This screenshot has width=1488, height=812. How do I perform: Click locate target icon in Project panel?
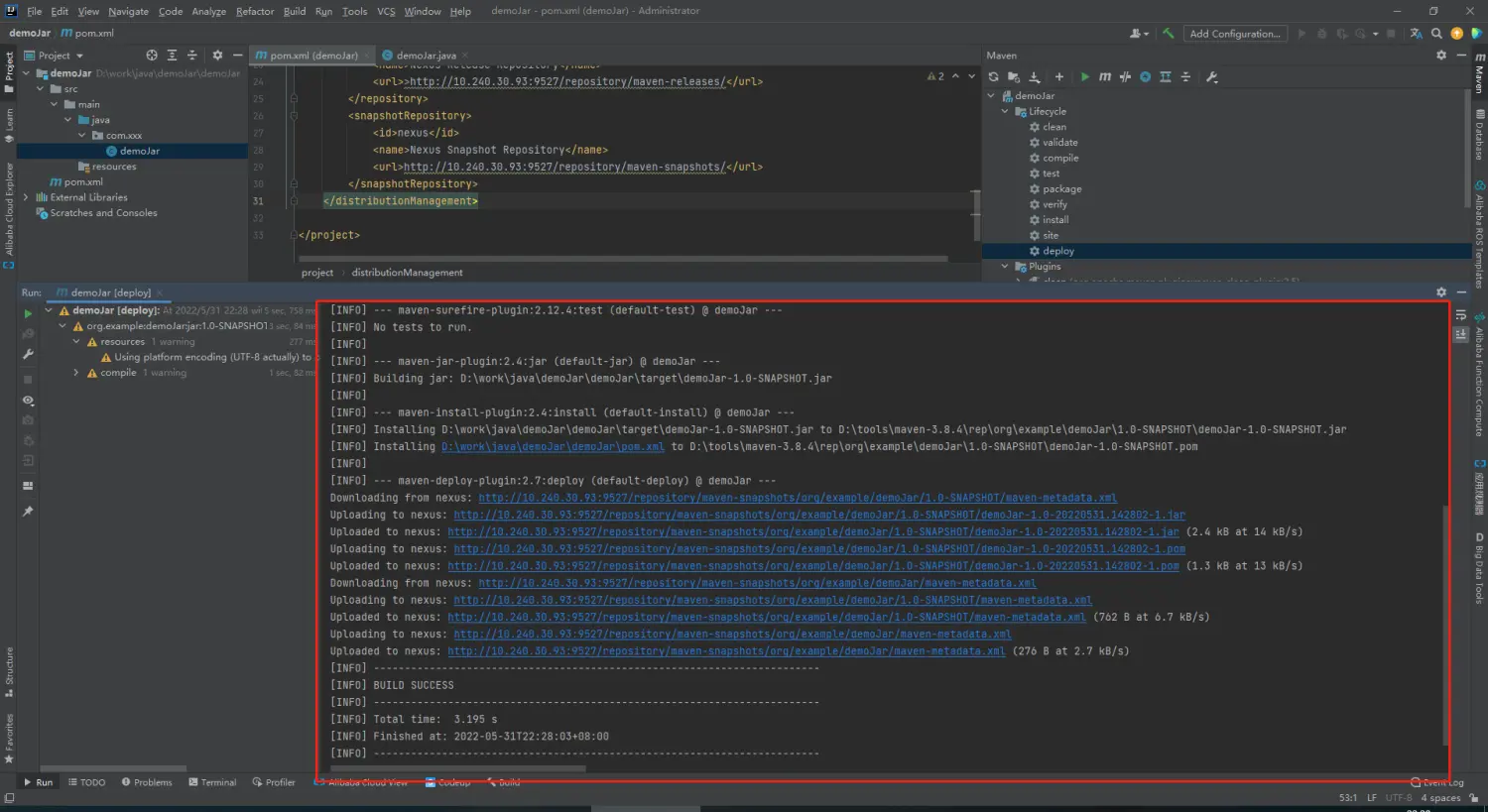(x=152, y=56)
